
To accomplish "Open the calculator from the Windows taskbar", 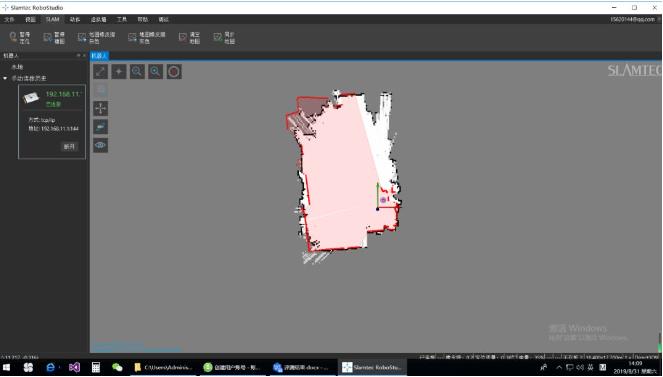I will point(96,367).
